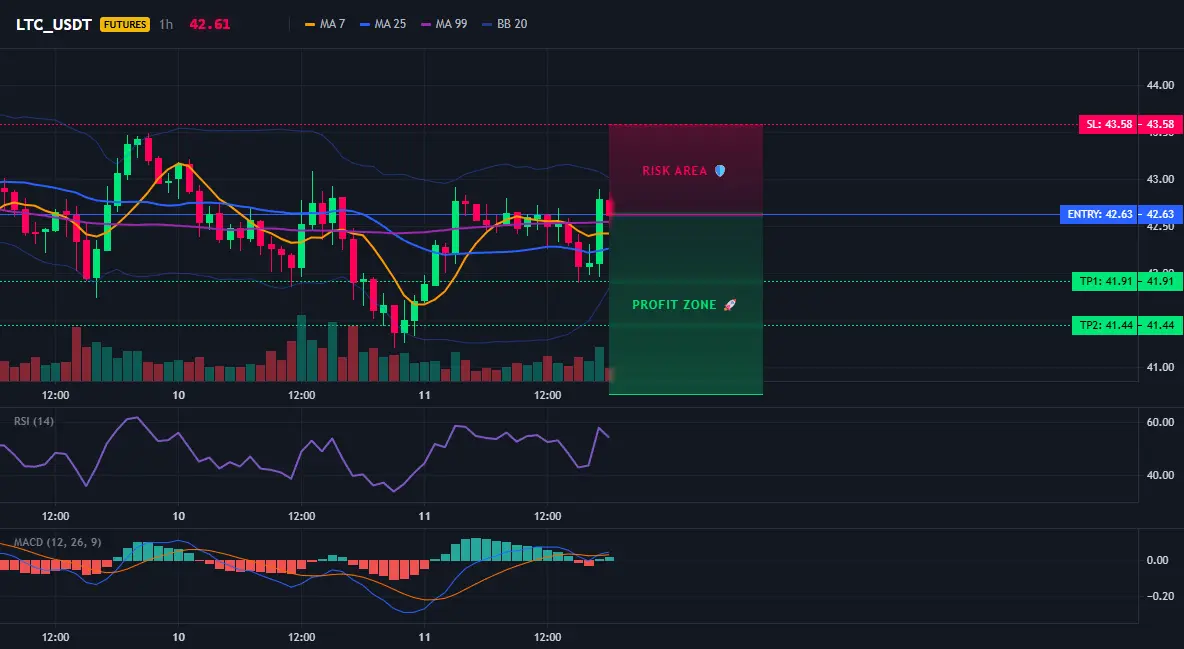Image resolution: width=1184 pixels, height=649 pixels.
Task: Toggle the BB 20 legend entry
Action: click(504, 24)
